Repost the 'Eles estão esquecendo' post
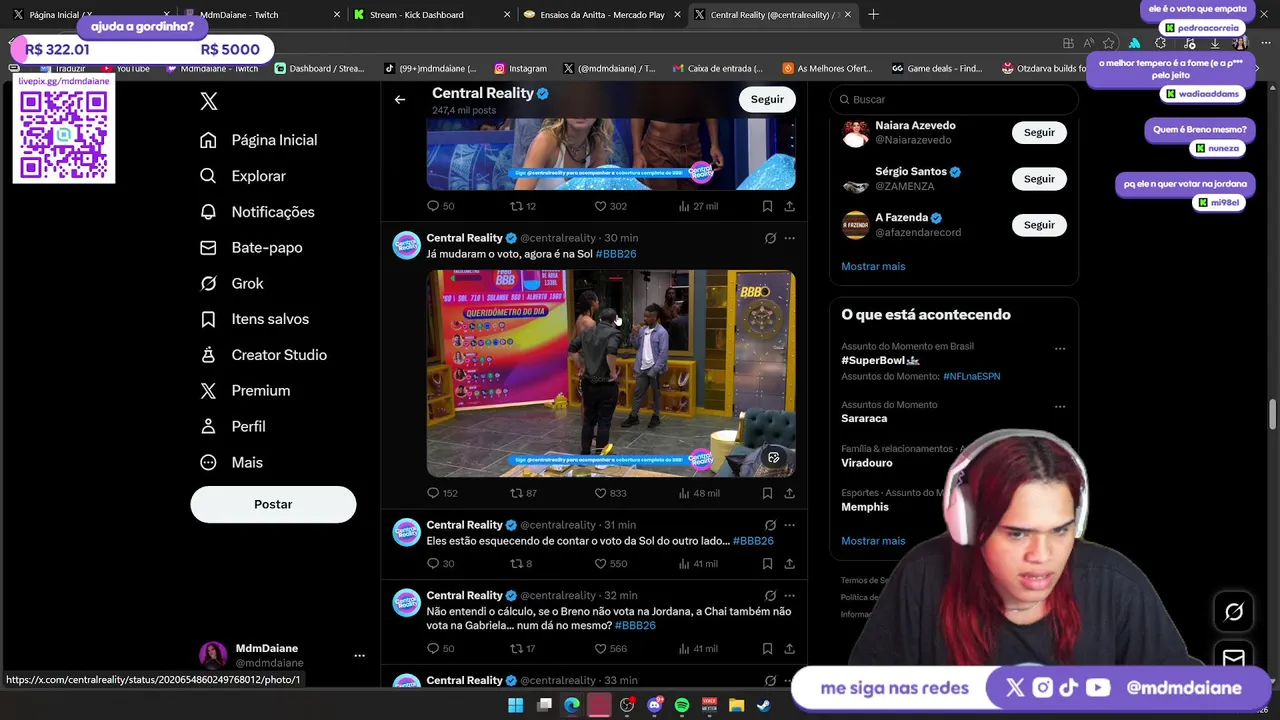This screenshot has height=720, width=1280. point(521,563)
